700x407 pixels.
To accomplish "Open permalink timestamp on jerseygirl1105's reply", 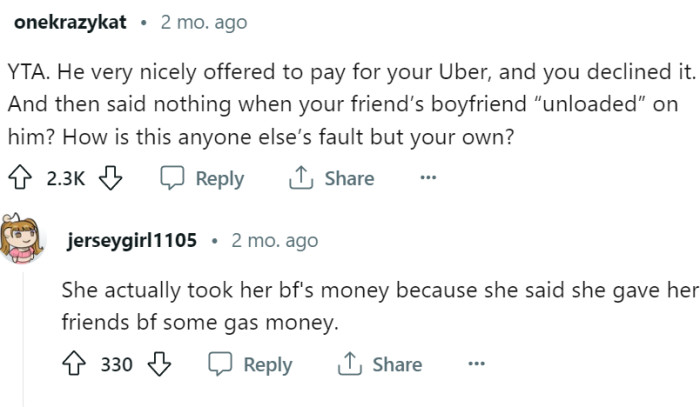I will tap(274, 241).
